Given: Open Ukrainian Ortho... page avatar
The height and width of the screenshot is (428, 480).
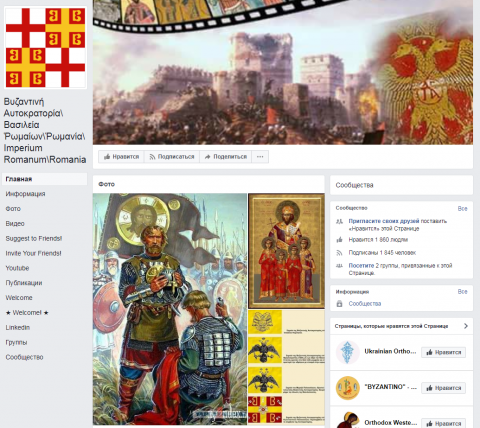Looking at the screenshot, I should (x=347, y=352).
